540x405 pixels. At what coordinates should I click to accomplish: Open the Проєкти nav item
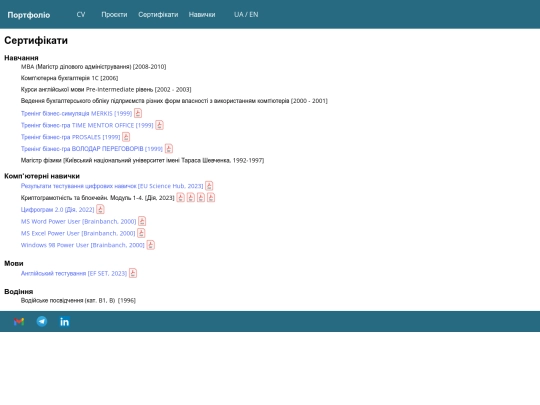tap(114, 14)
